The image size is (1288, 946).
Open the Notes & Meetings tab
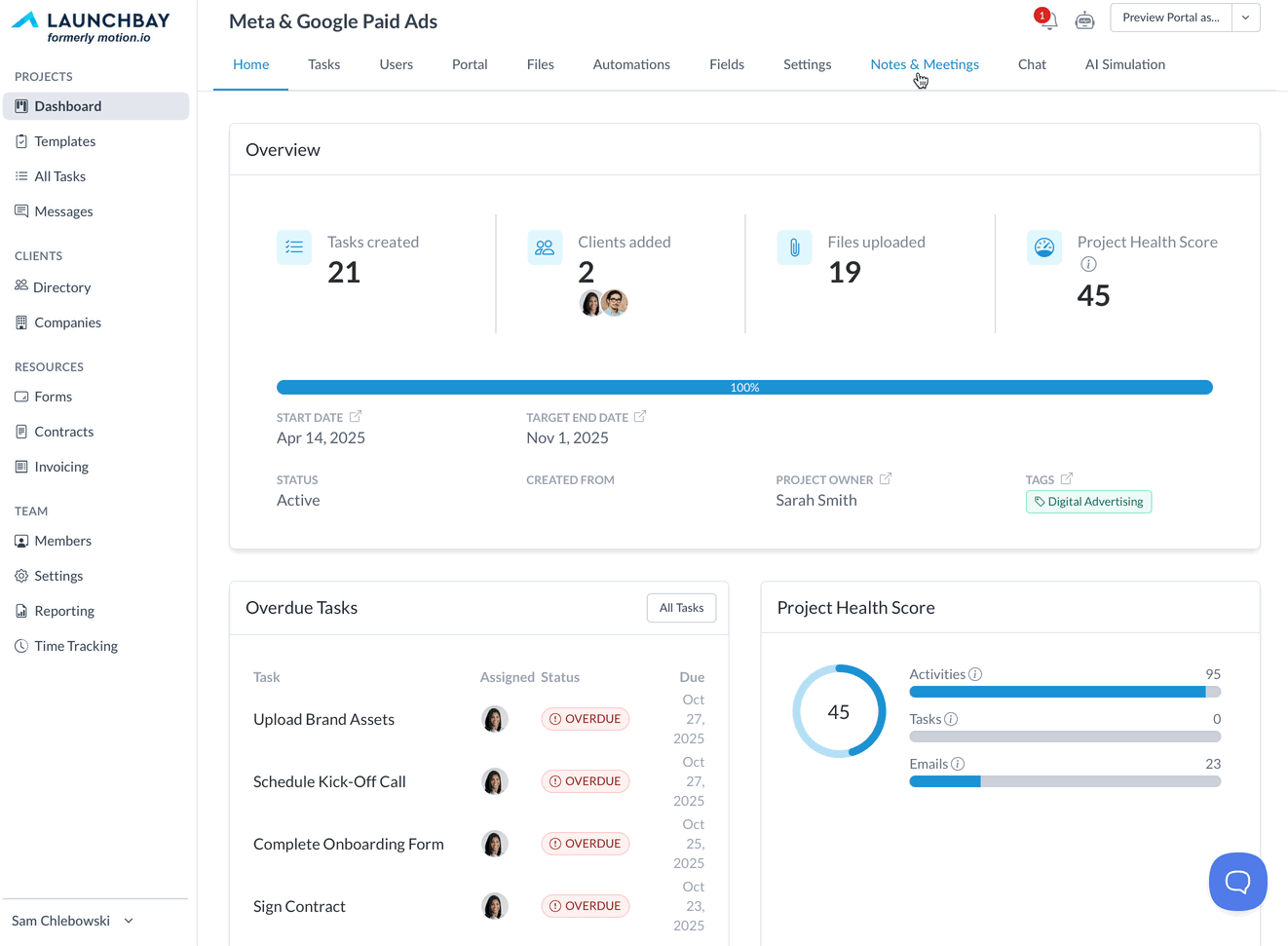tap(925, 64)
